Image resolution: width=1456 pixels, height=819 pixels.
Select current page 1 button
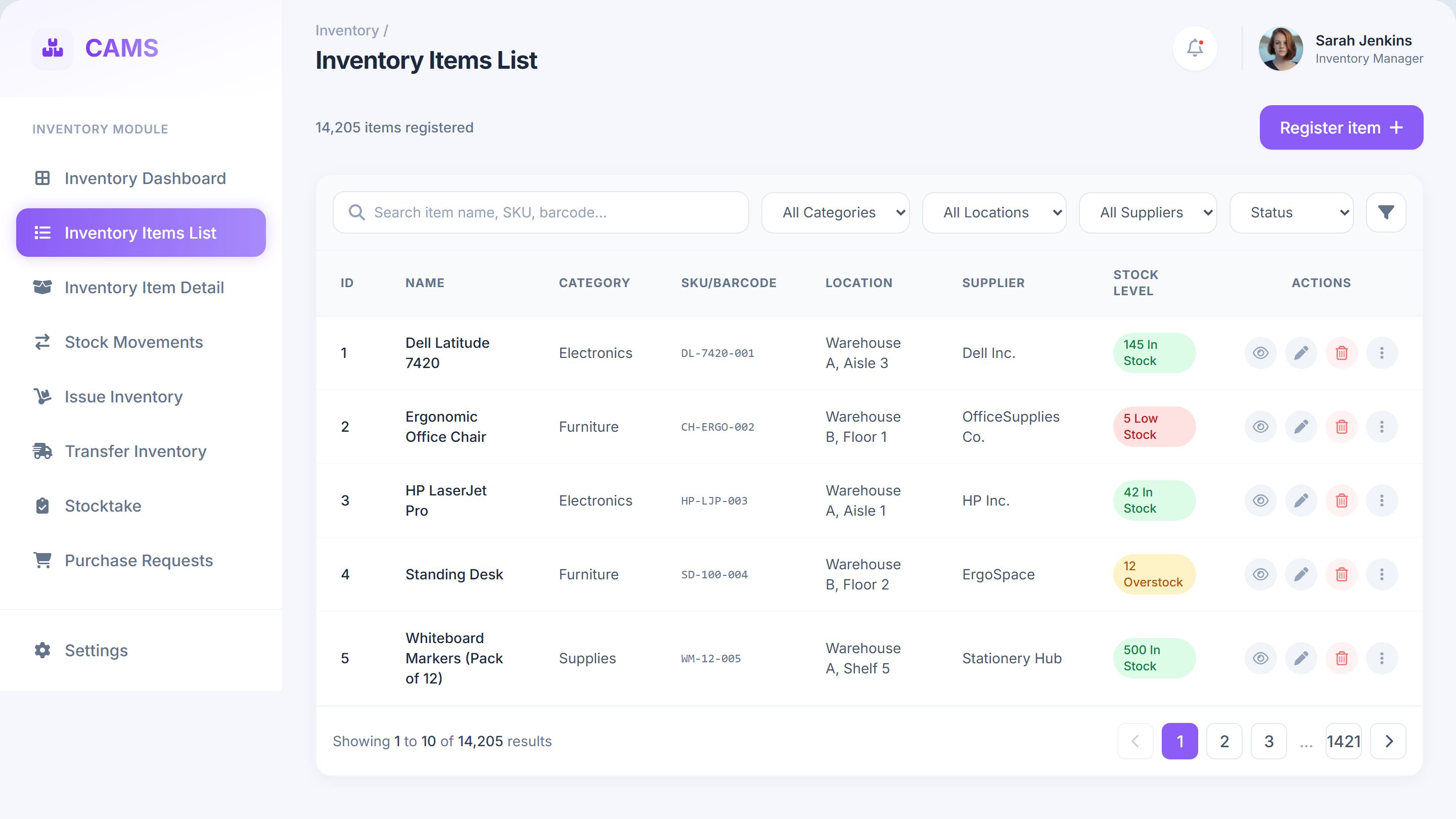click(x=1179, y=741)
